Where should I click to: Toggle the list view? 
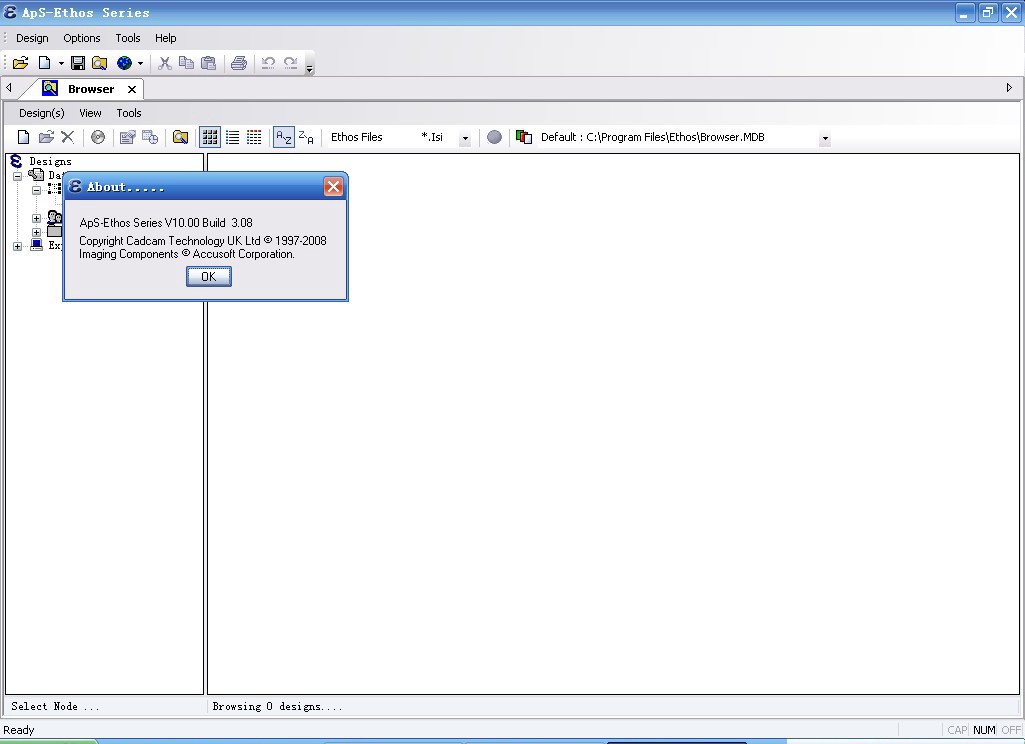[233, 137]
